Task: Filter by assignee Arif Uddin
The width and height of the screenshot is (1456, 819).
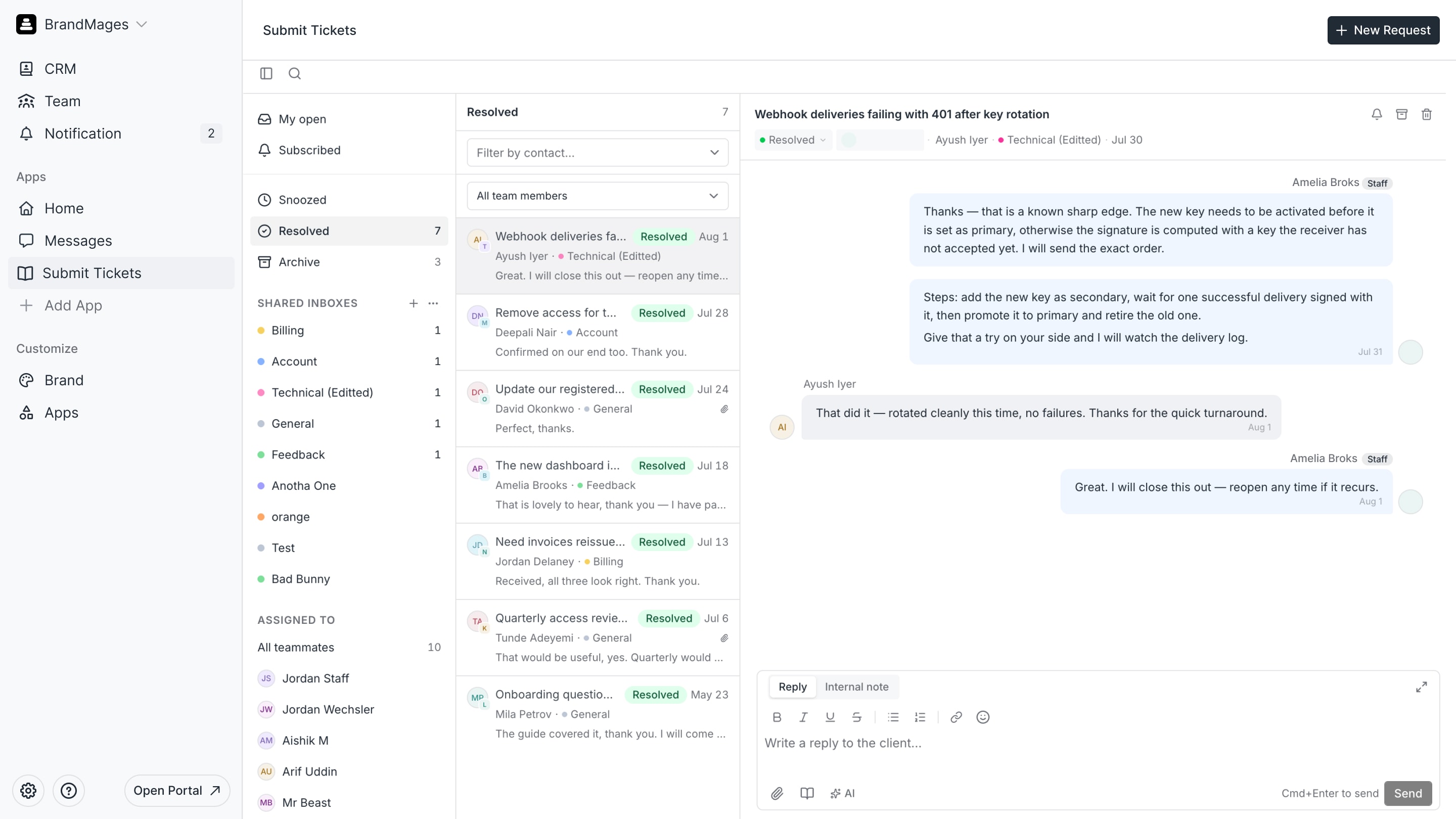Action: tap(349, 772)
